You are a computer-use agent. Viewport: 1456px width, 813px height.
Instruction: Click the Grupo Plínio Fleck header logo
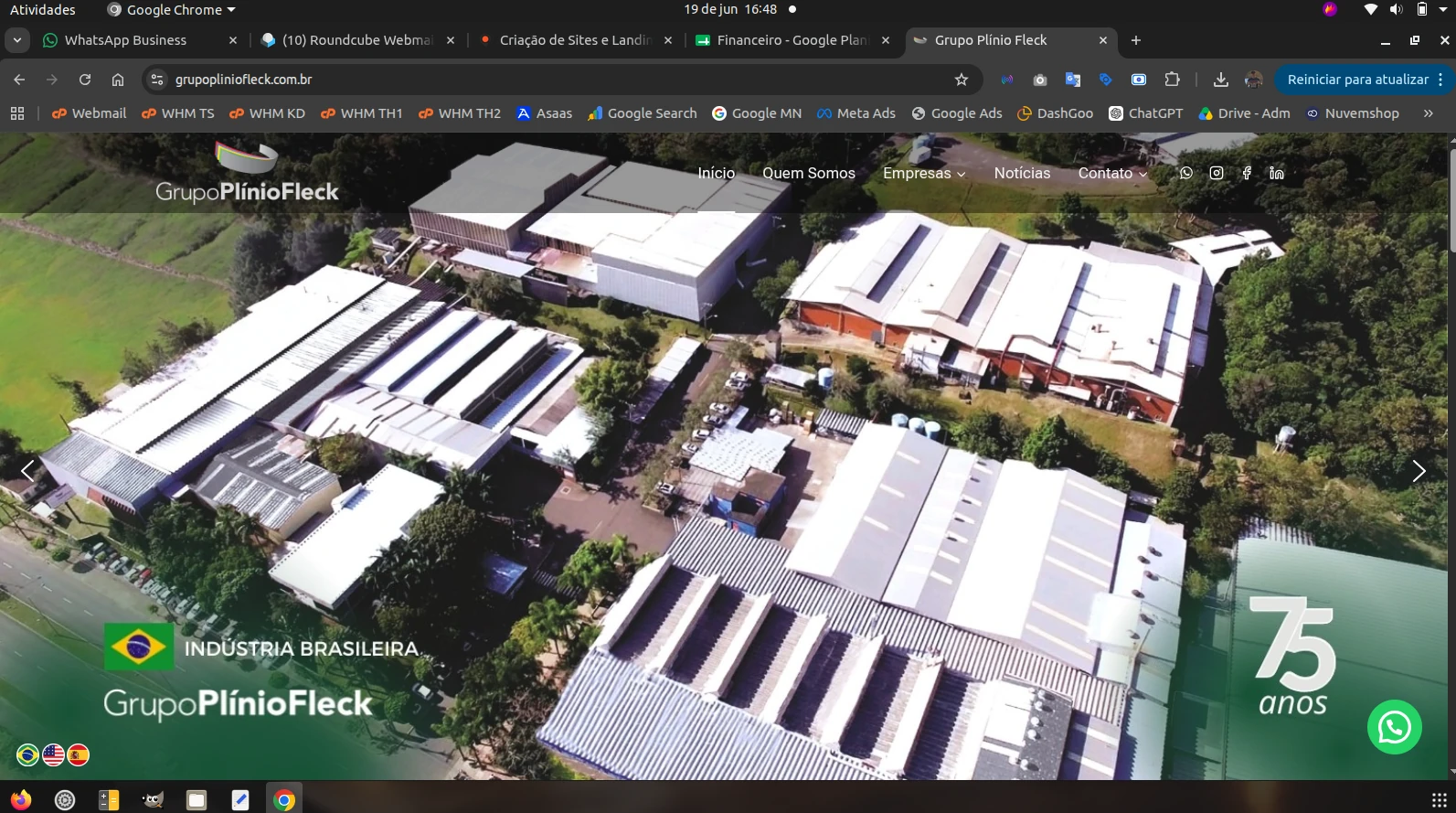point(247,173)
